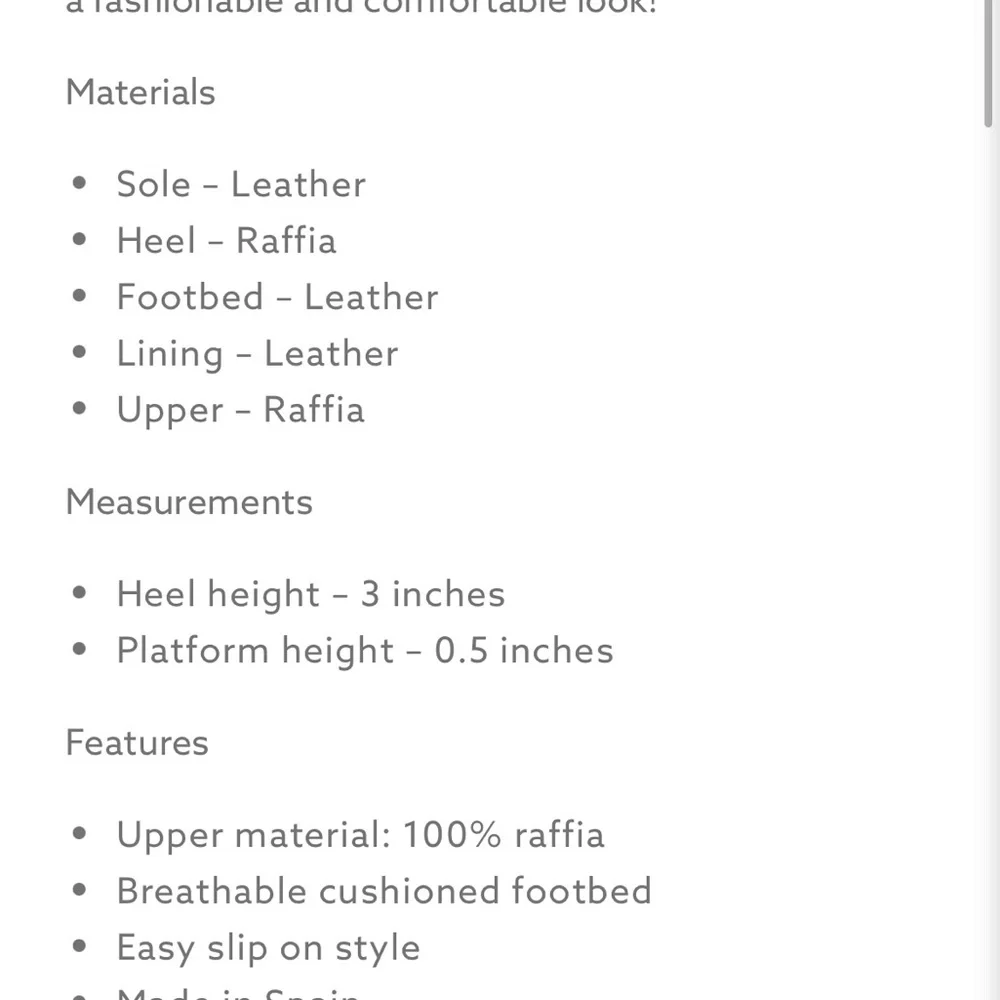This screenshot has height=1000, width=1000.
Task: Click the bullet beside Sole – Leather
Action: (x=80, y=184)
